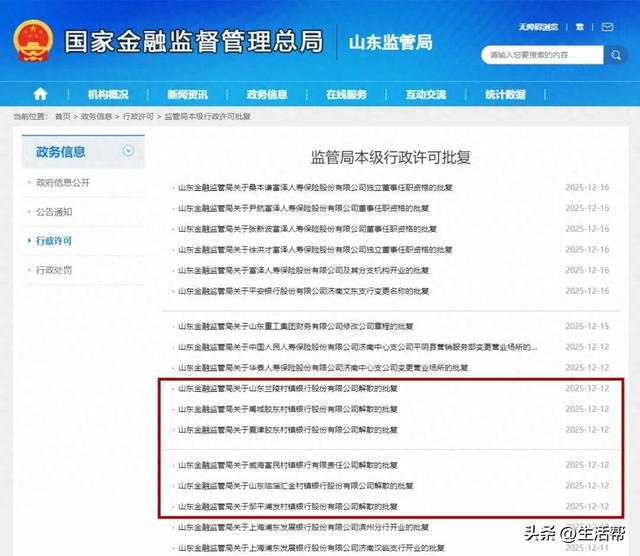The height and width of the screenshot is (556, 640).
Task: Open 山东兰陵村镇银行解散的批复
Action: pyautogui.click(x=288, y=389)
